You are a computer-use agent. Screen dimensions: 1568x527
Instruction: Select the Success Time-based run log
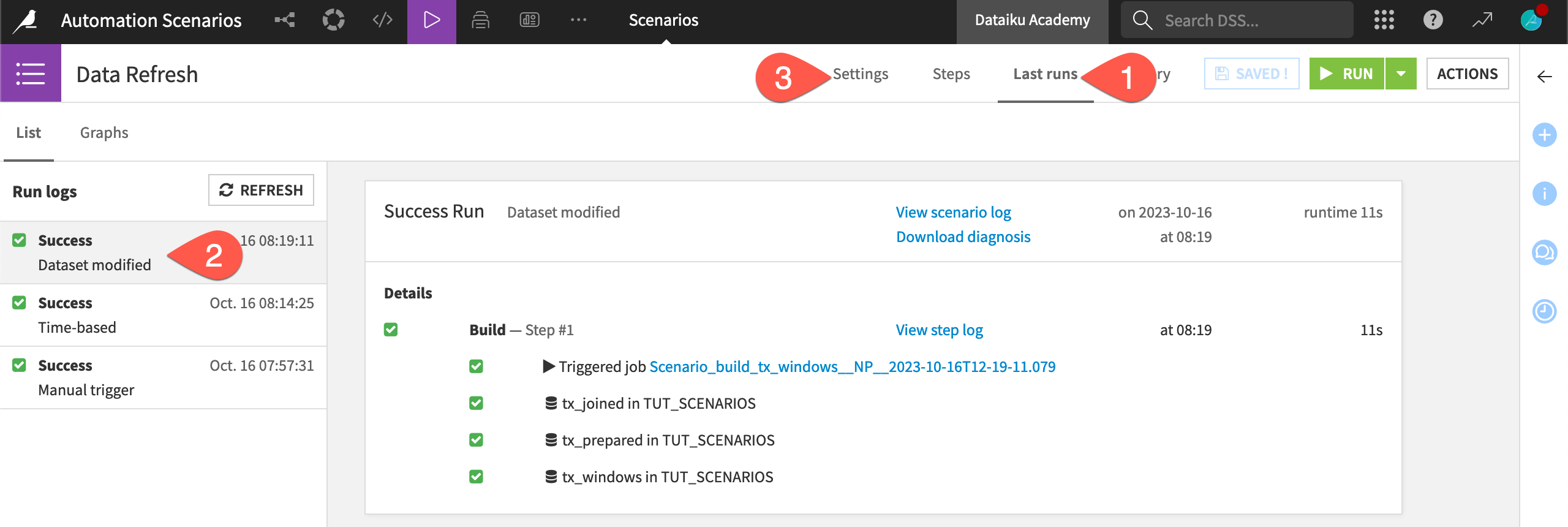[163, 315]
